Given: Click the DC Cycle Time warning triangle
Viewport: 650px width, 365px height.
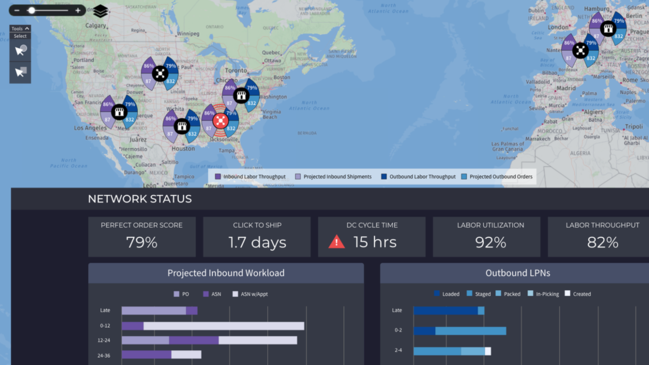Looking at the screenshot, I should [x=336, y=242].
